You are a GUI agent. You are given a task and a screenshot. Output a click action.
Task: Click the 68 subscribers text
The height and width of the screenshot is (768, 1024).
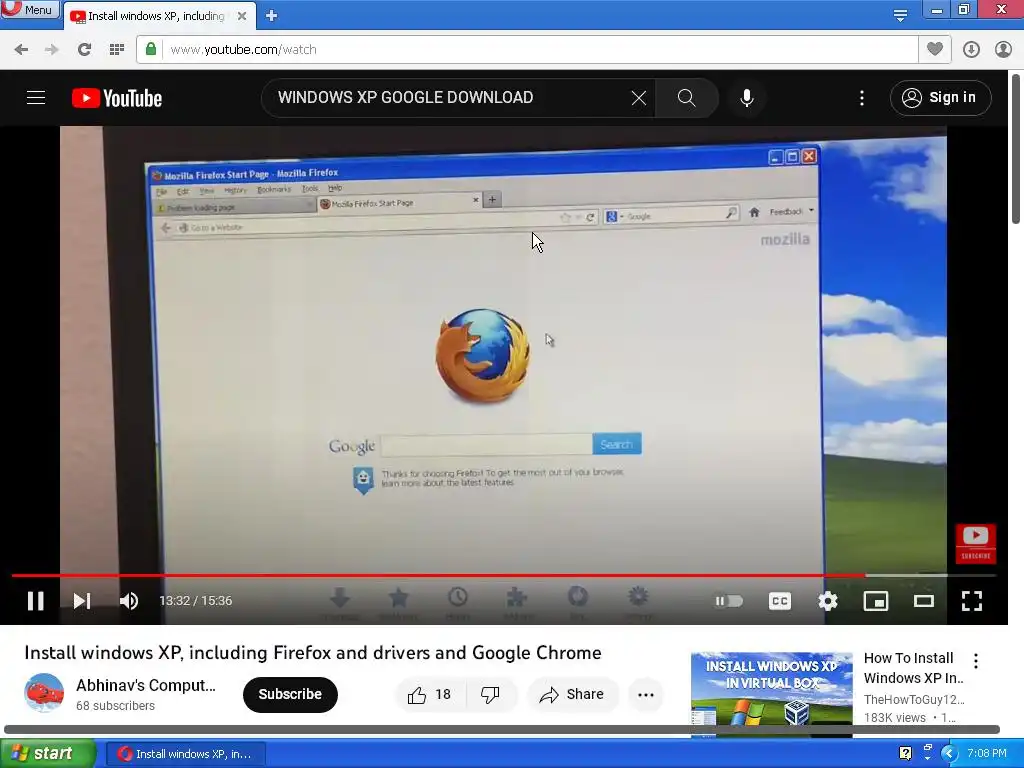coord(116,706)
